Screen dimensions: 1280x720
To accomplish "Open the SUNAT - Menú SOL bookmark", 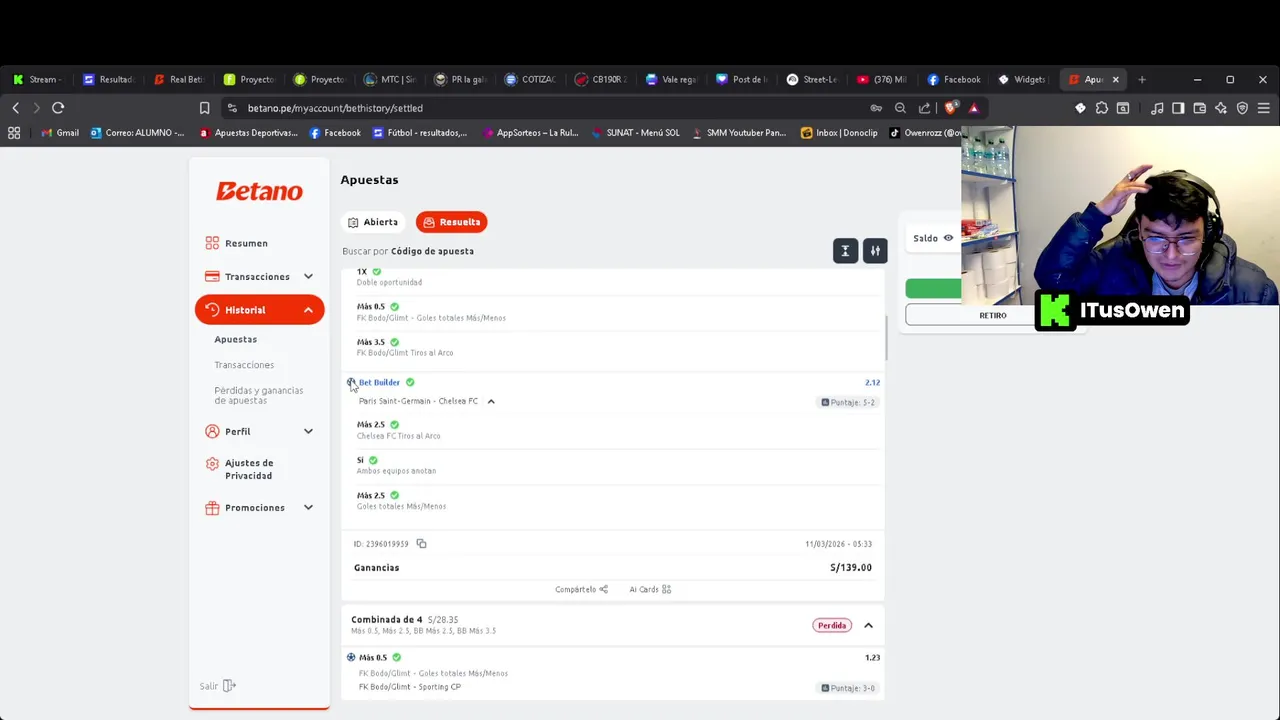I will [x=635, y=133].
